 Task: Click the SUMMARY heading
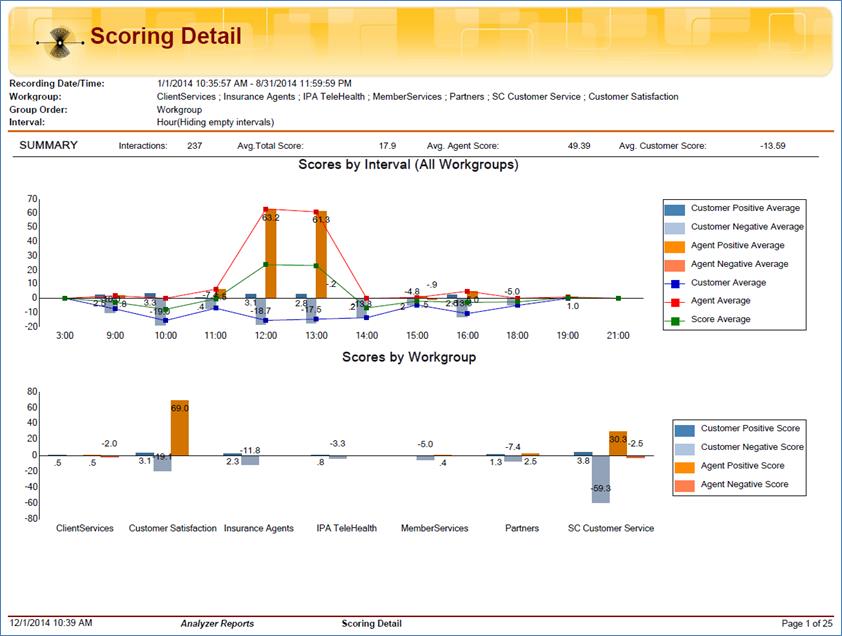(48, 145)
